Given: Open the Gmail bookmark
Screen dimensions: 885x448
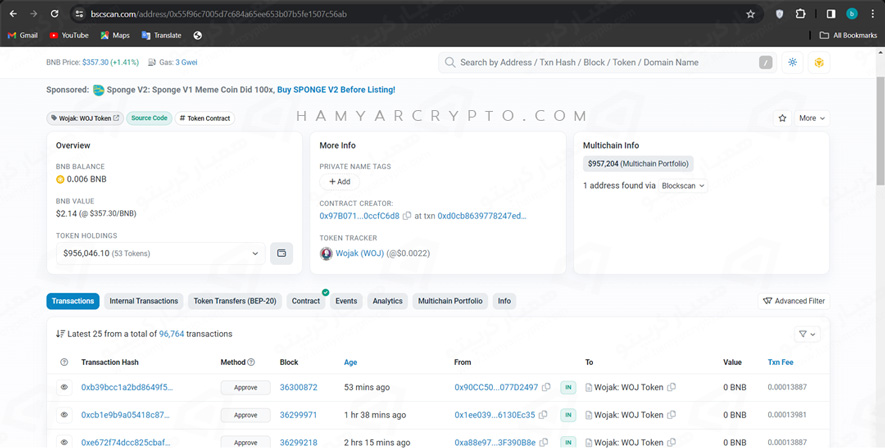Looking at the screenshot, I should (23, 35).
